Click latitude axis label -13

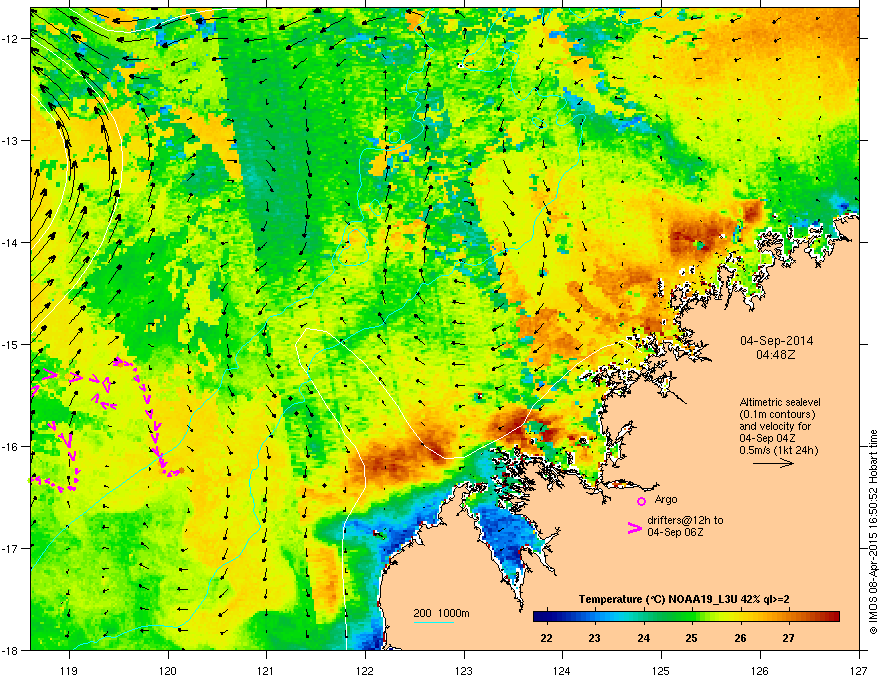coord(12,140)
